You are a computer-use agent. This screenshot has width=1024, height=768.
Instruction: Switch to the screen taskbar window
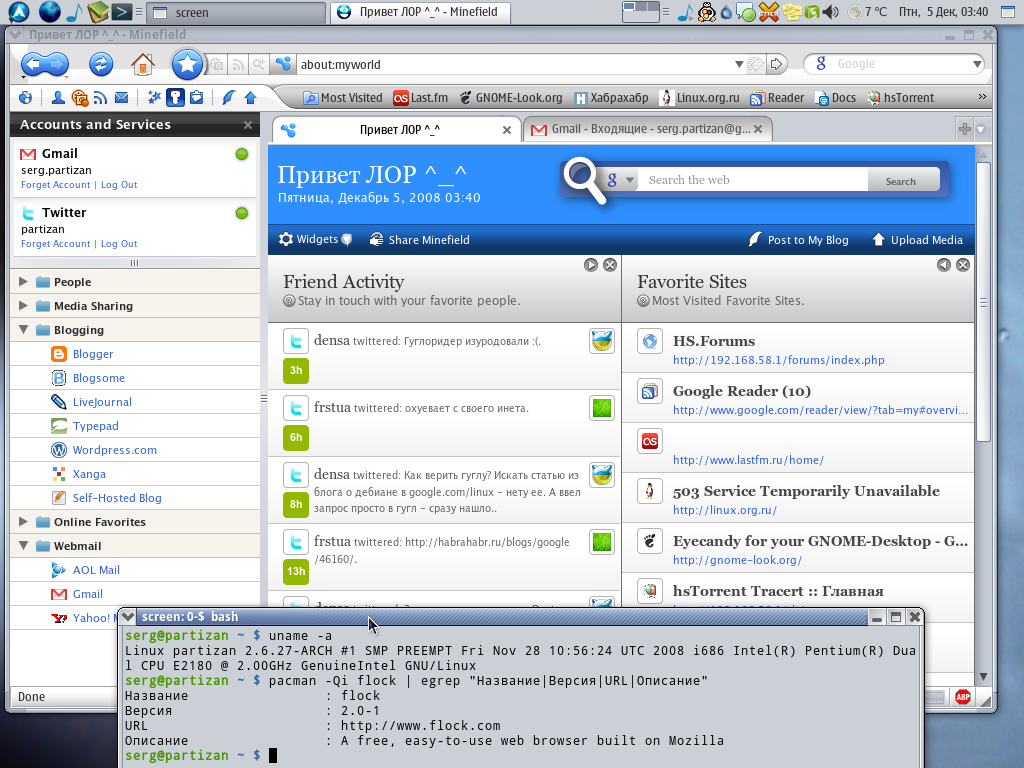pos(236,12)
